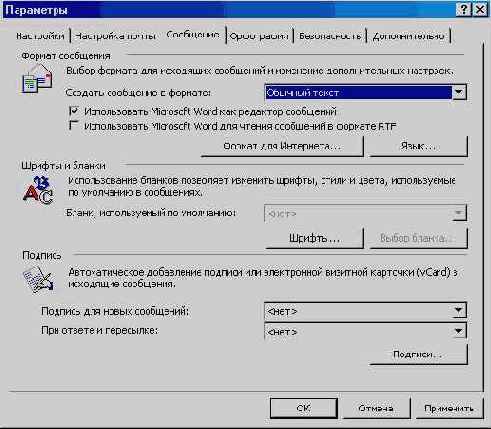
Task: Confirm settings with the OK button
Action: [303, 408]
